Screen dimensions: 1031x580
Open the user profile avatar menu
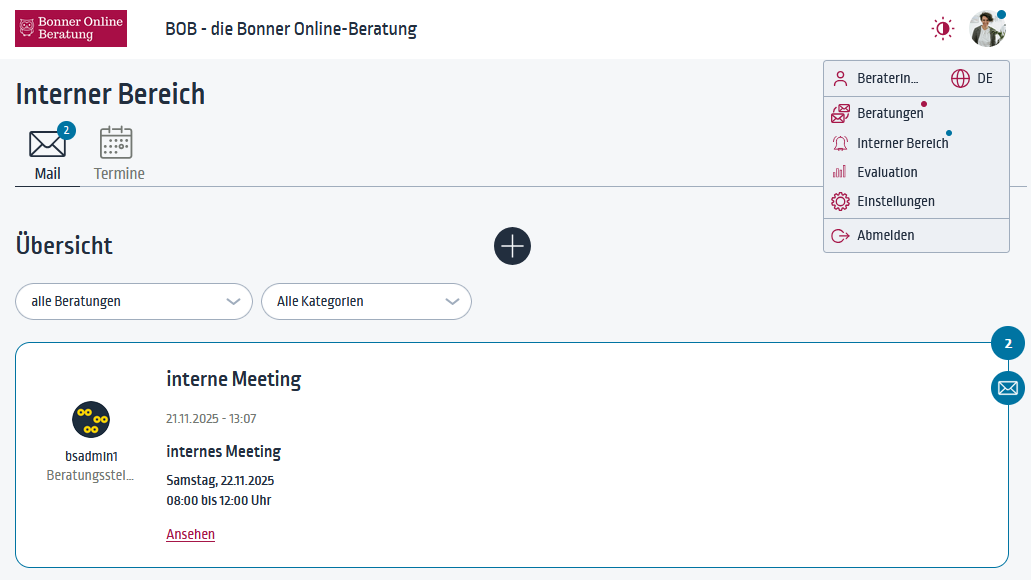[x=987, y=29]
